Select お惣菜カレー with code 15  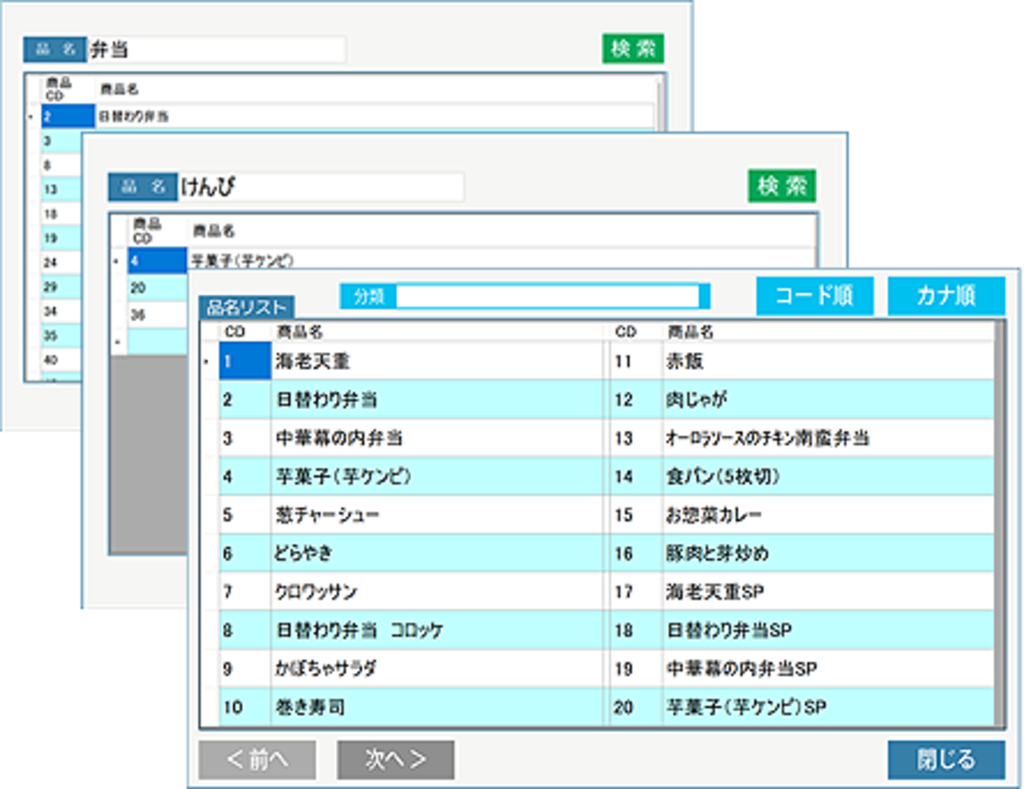click(x=714, y=515)
